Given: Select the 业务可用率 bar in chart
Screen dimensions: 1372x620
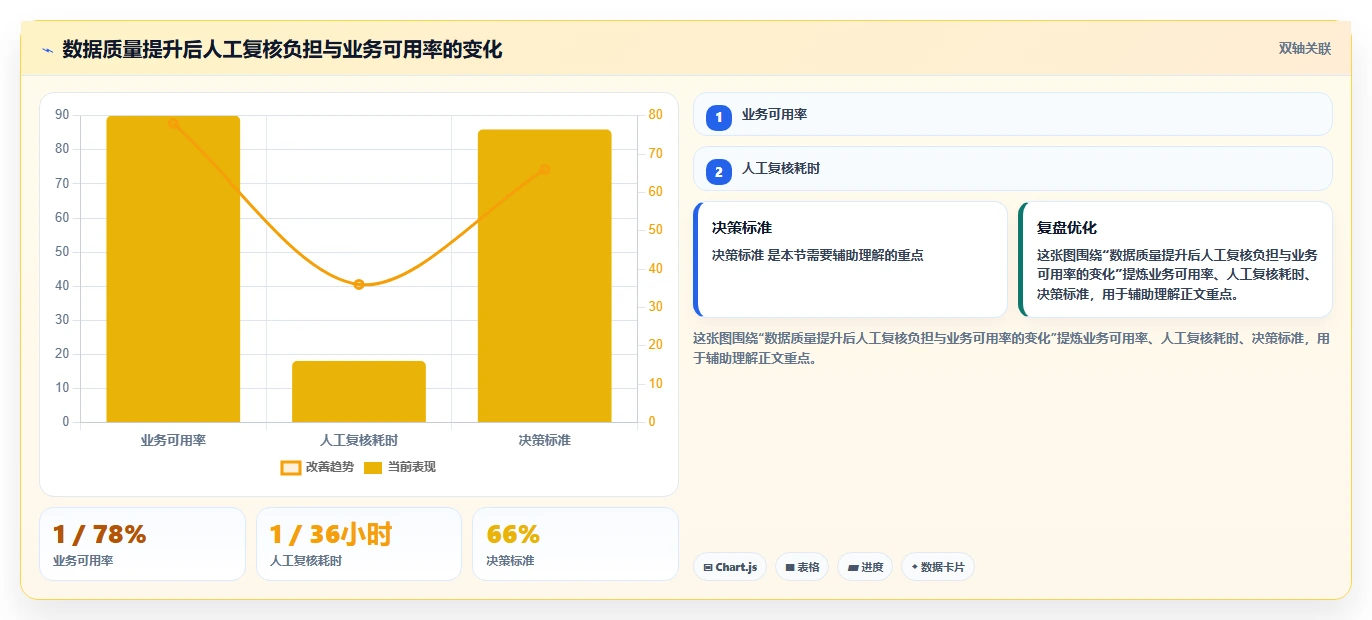Looking at the screenshot, I should (173, 269).
